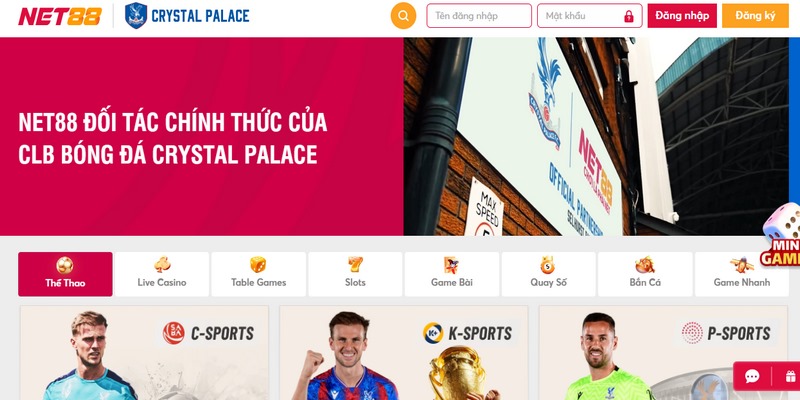Click the lock icon in password field
800x400 pixels.
pos(629,16)
